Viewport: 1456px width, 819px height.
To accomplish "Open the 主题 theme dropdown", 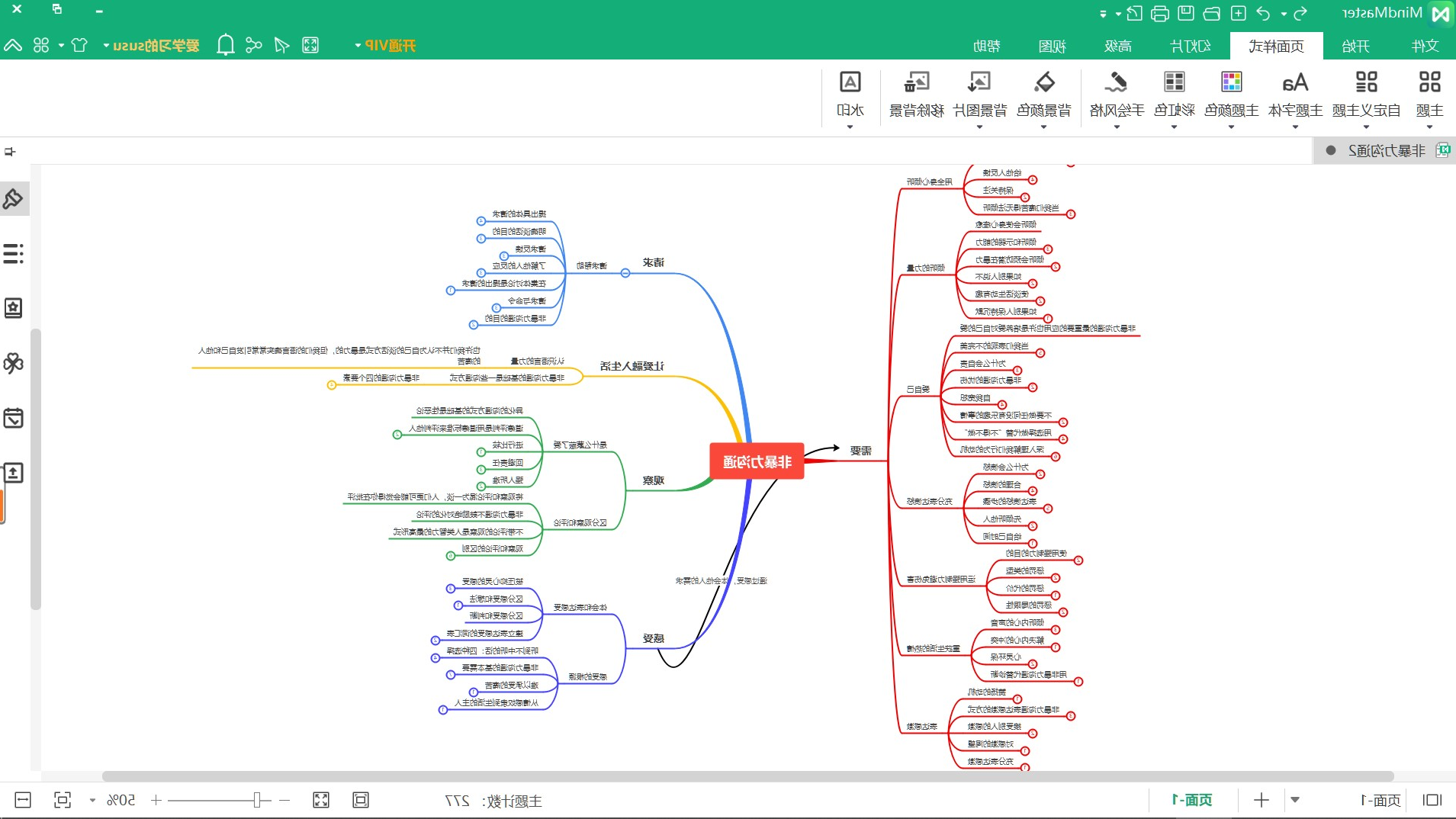I will pos(1429,98).
